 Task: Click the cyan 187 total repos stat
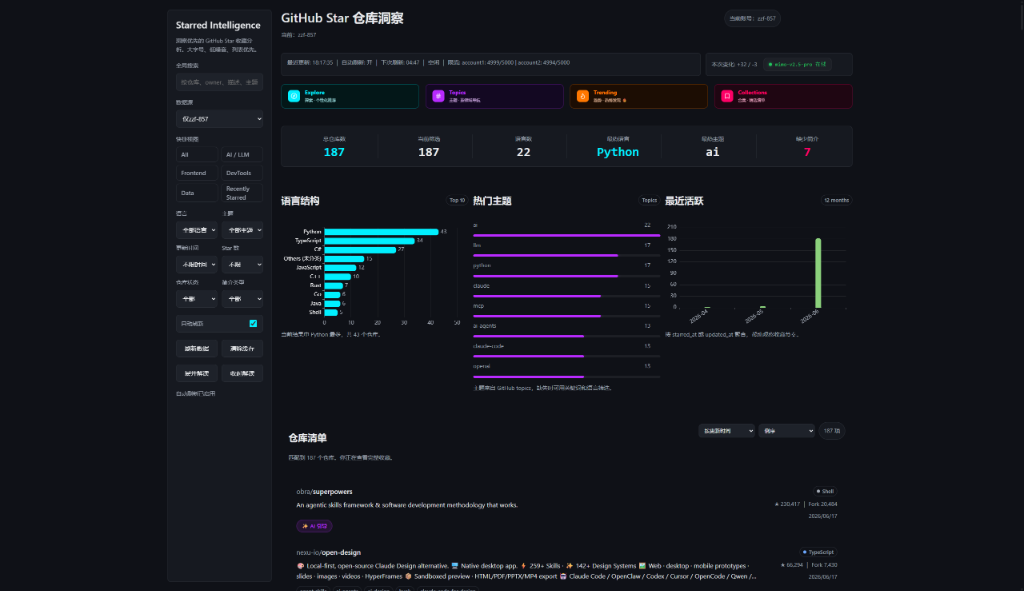334,152
